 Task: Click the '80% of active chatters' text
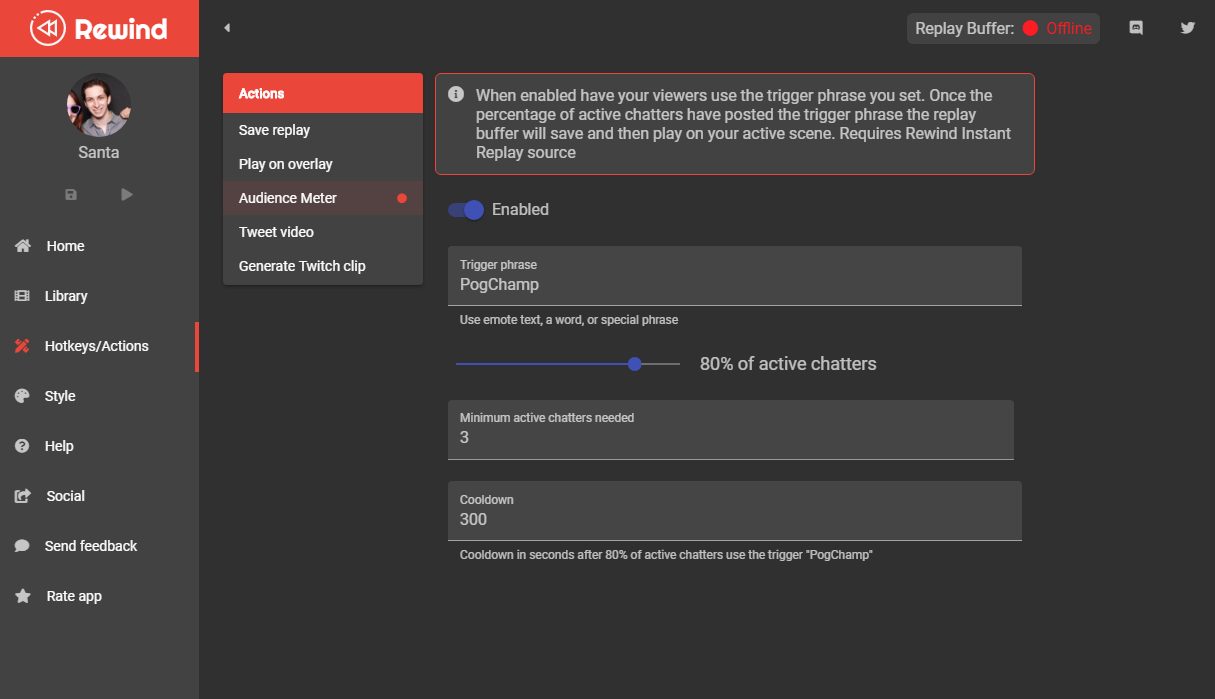pos(788,364)
